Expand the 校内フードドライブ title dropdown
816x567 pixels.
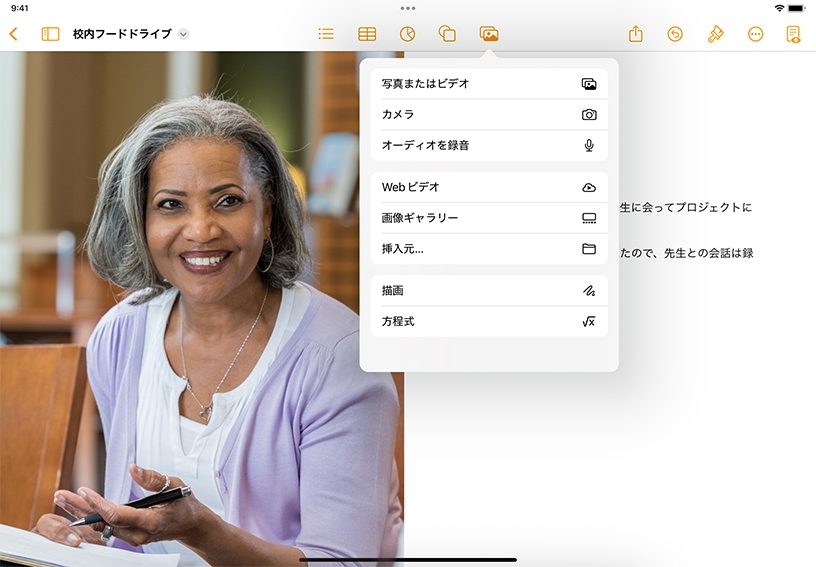tap(183, 34)
